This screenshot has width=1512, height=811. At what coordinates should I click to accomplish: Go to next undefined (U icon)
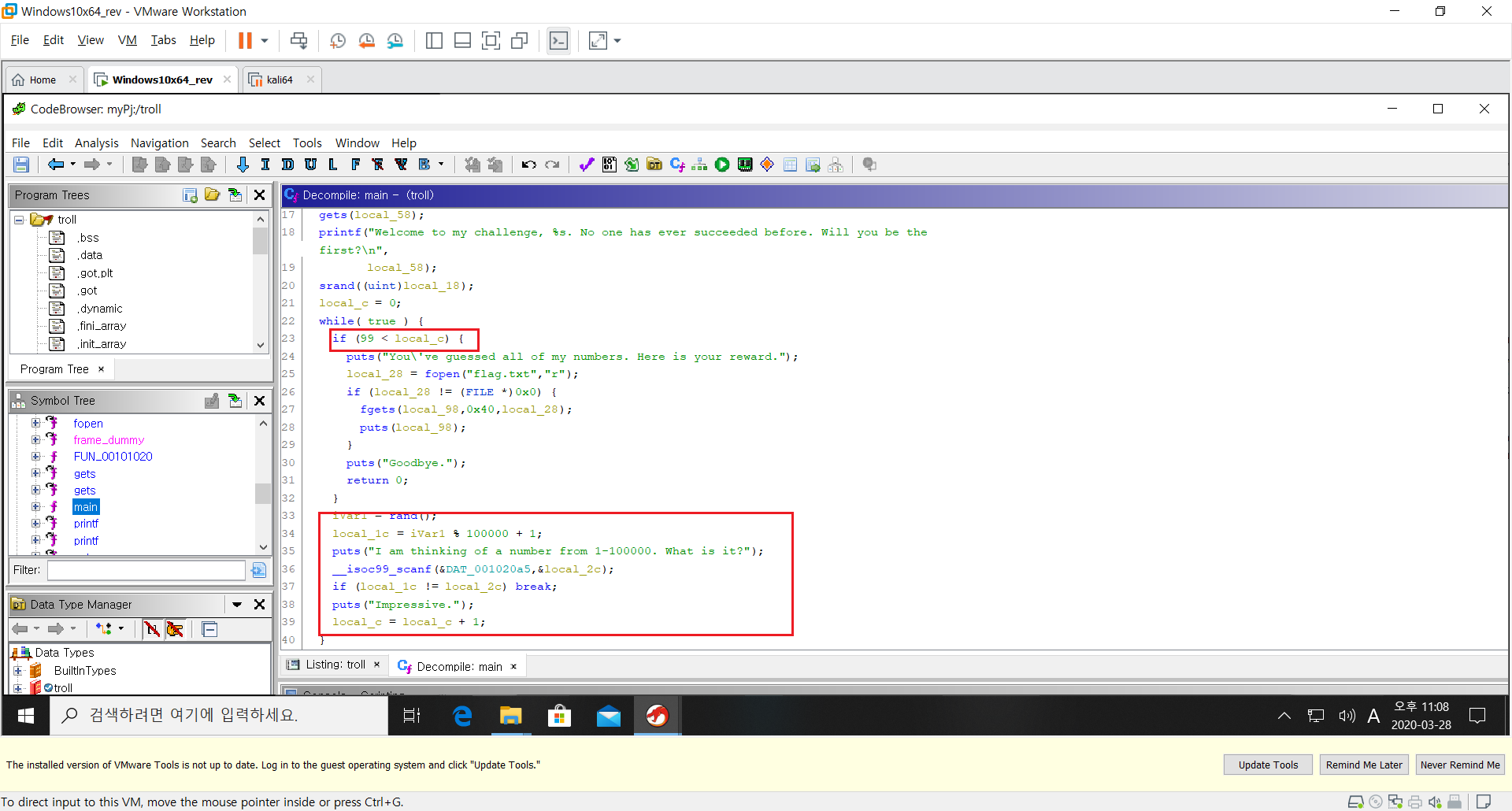[311, 165]
